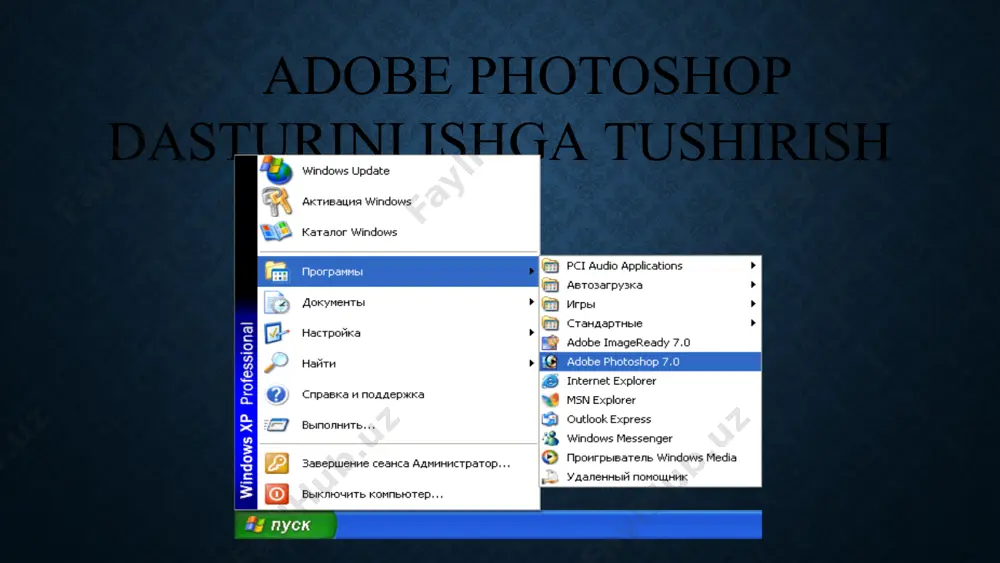
Task: Click the Adobe Photoshop 7.0 icon
Action: (x=550, y=362)
